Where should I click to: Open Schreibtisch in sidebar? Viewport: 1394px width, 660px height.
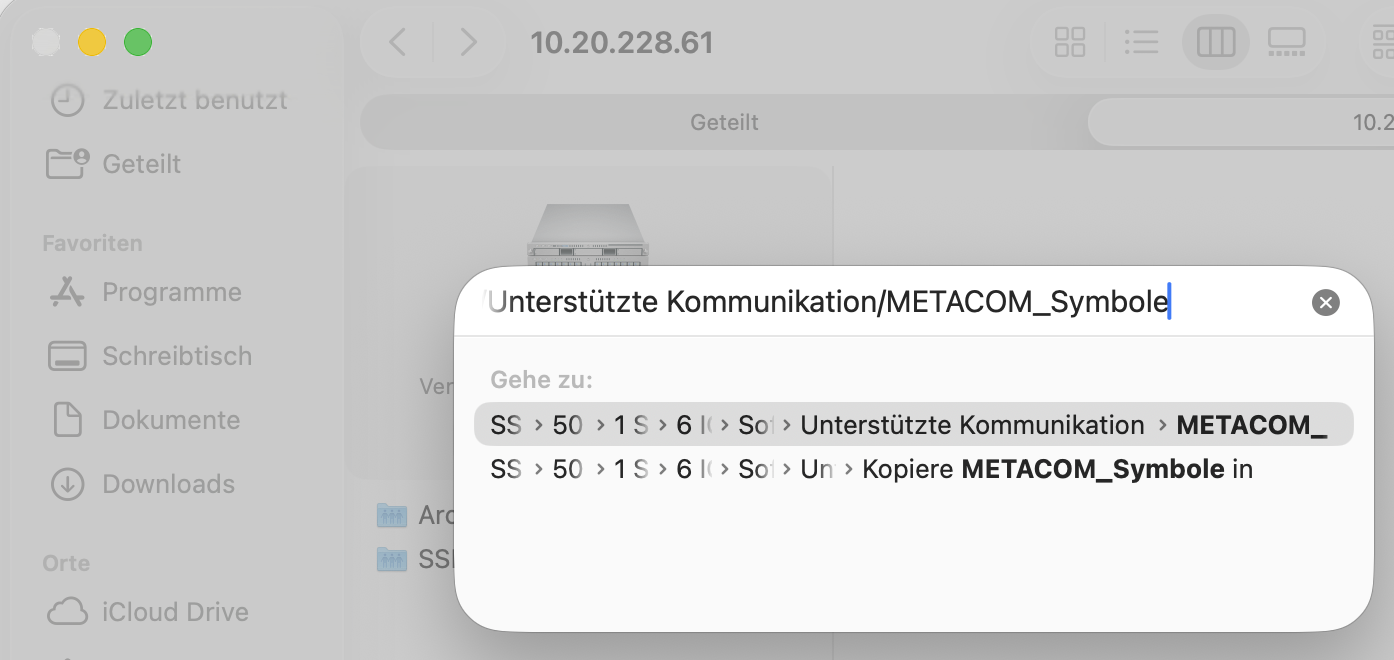pyautogui.click(x=176, y=356)
